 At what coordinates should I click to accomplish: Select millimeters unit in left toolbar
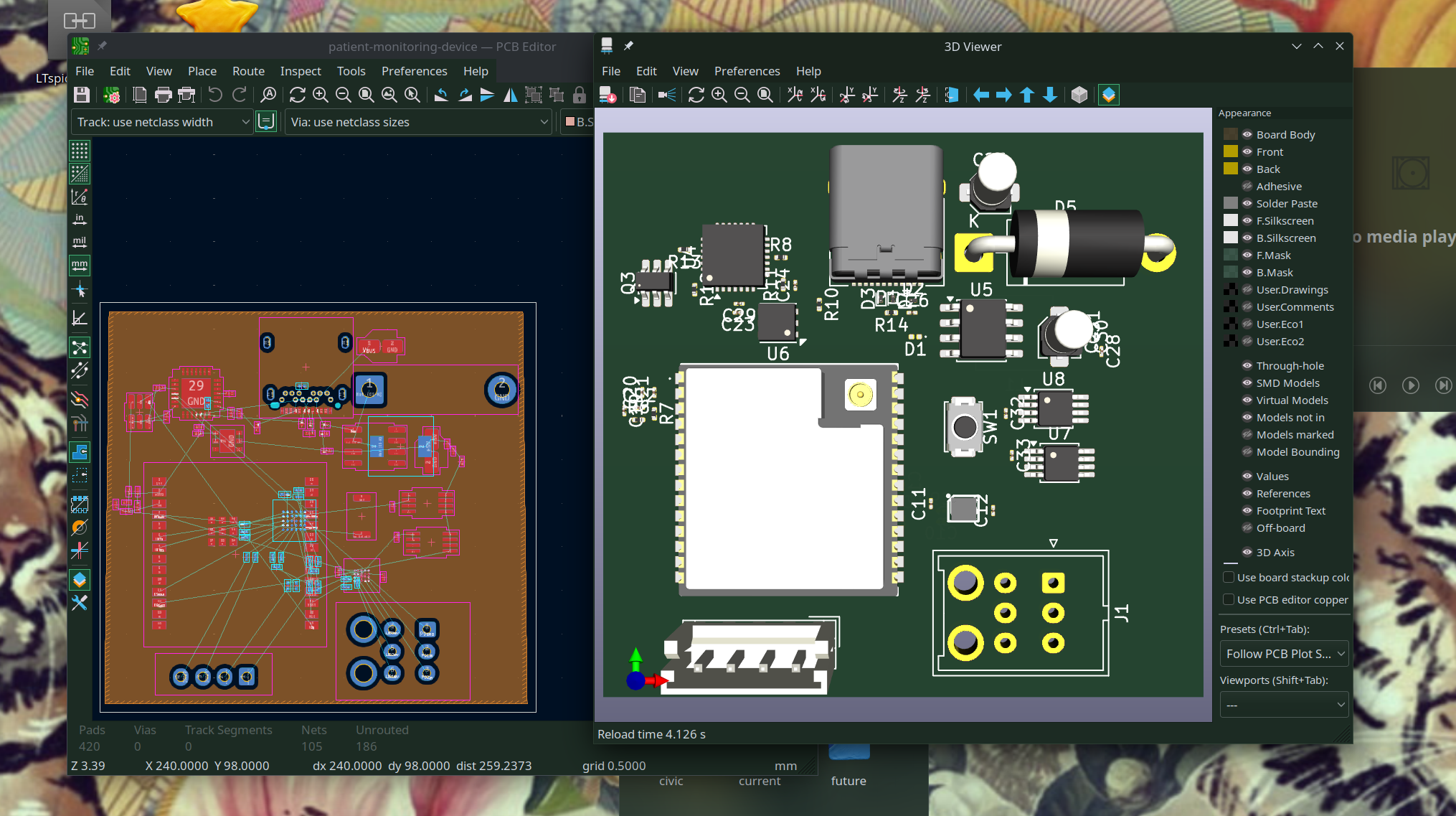coord(80,266)
